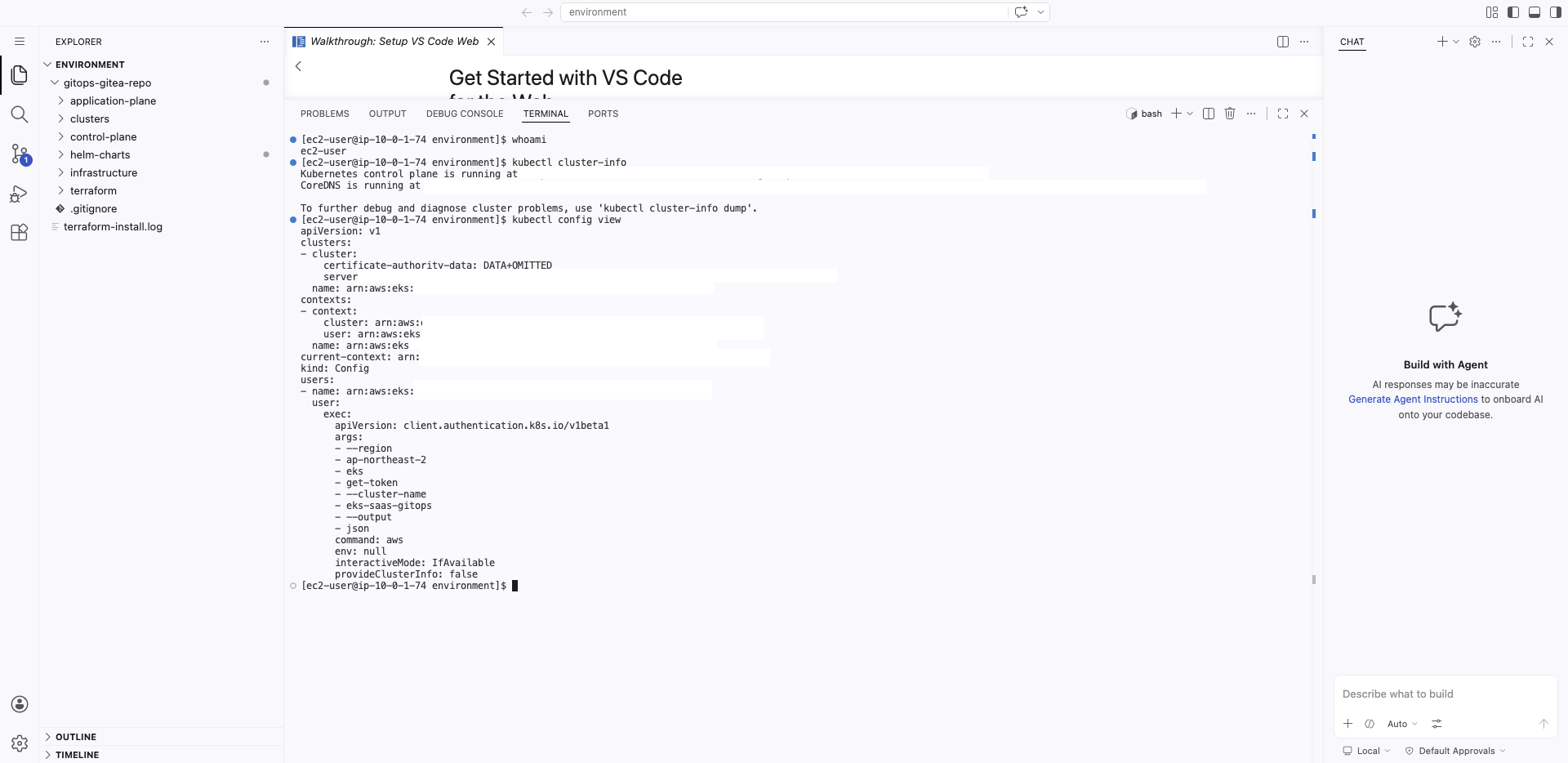Viewport: 1568px width, 763px height.
Task: Switch to the PROBLEMS tab
Action: [324, 114]
